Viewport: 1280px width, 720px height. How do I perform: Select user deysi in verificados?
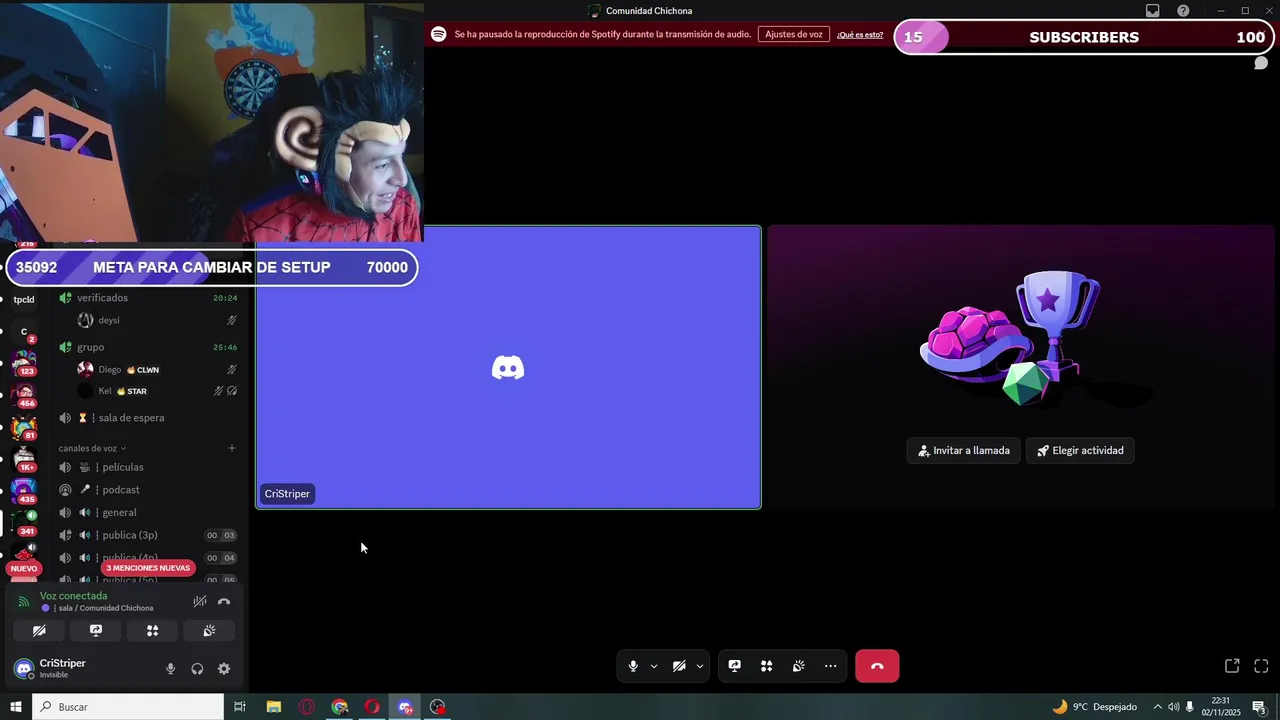coord(158,320)
